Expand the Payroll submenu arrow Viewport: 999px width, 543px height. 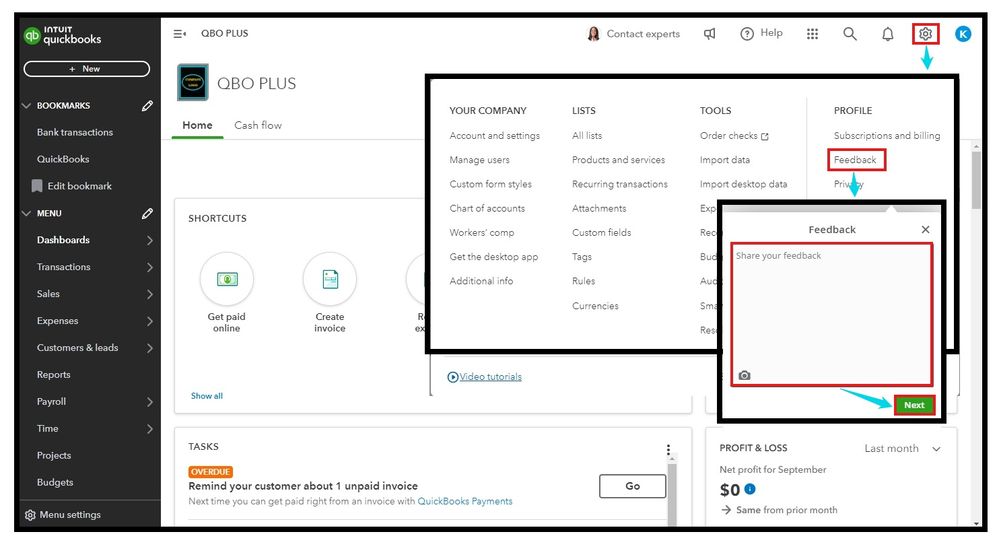point(150,402)
